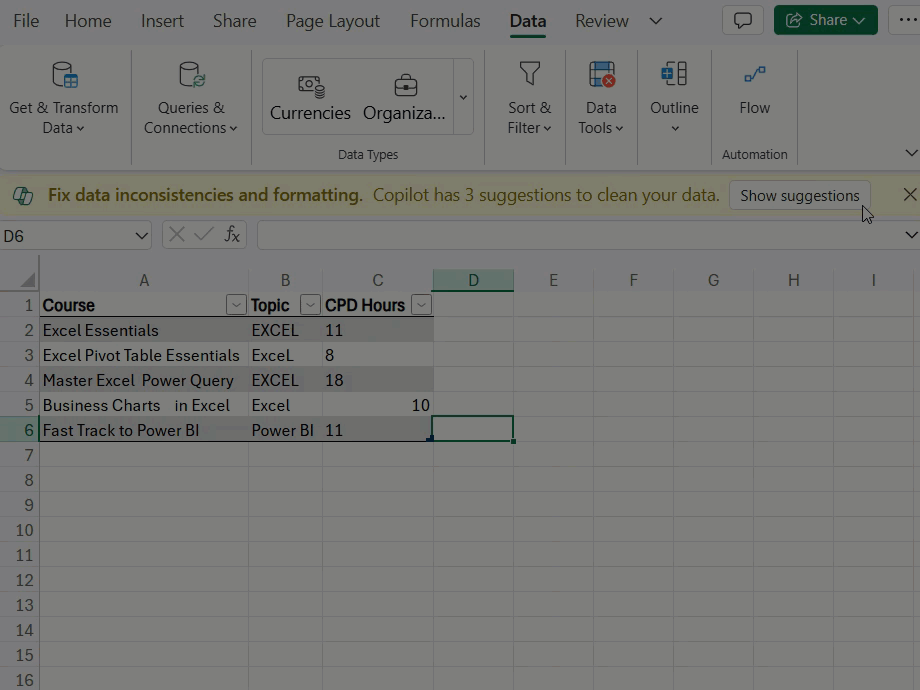Expand the Topic column filter dropdown
The width and height of the screenshot is (920, 690).
pyautogui.click(x=310, y=305)
